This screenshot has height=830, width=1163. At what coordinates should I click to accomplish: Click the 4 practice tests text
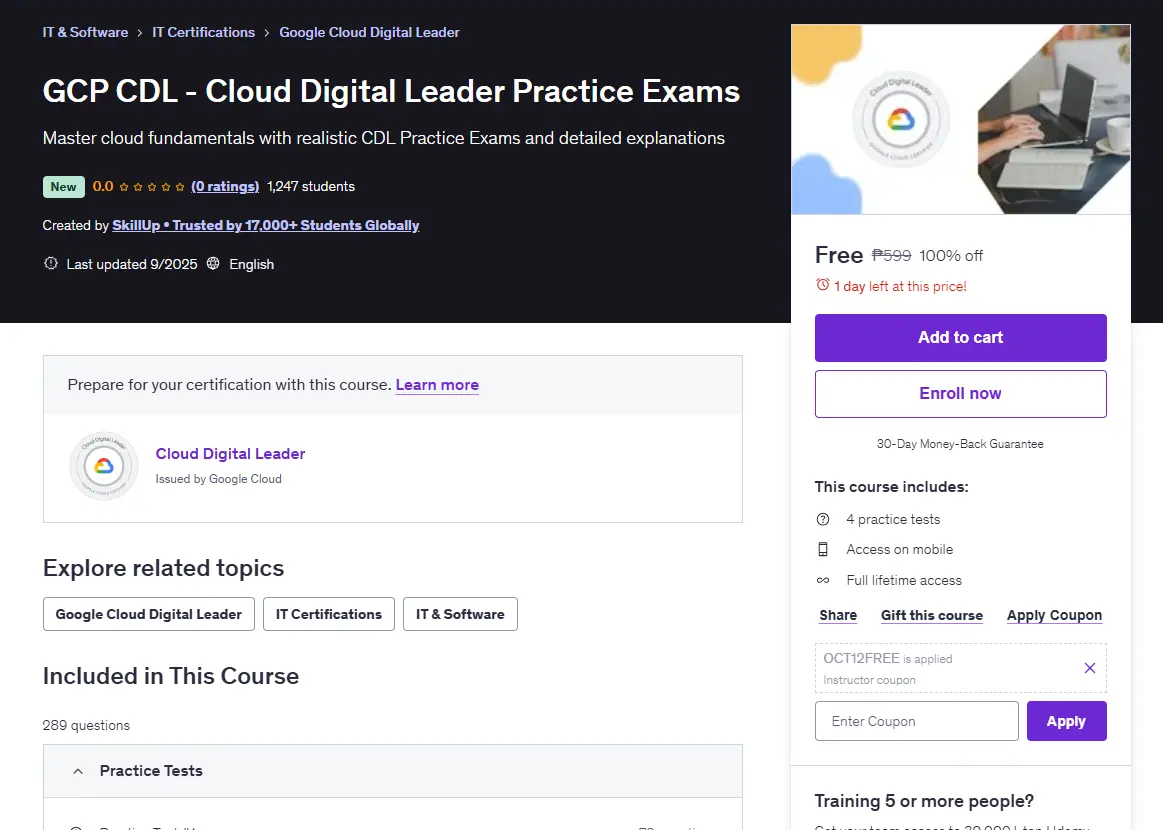pos(893,519)
